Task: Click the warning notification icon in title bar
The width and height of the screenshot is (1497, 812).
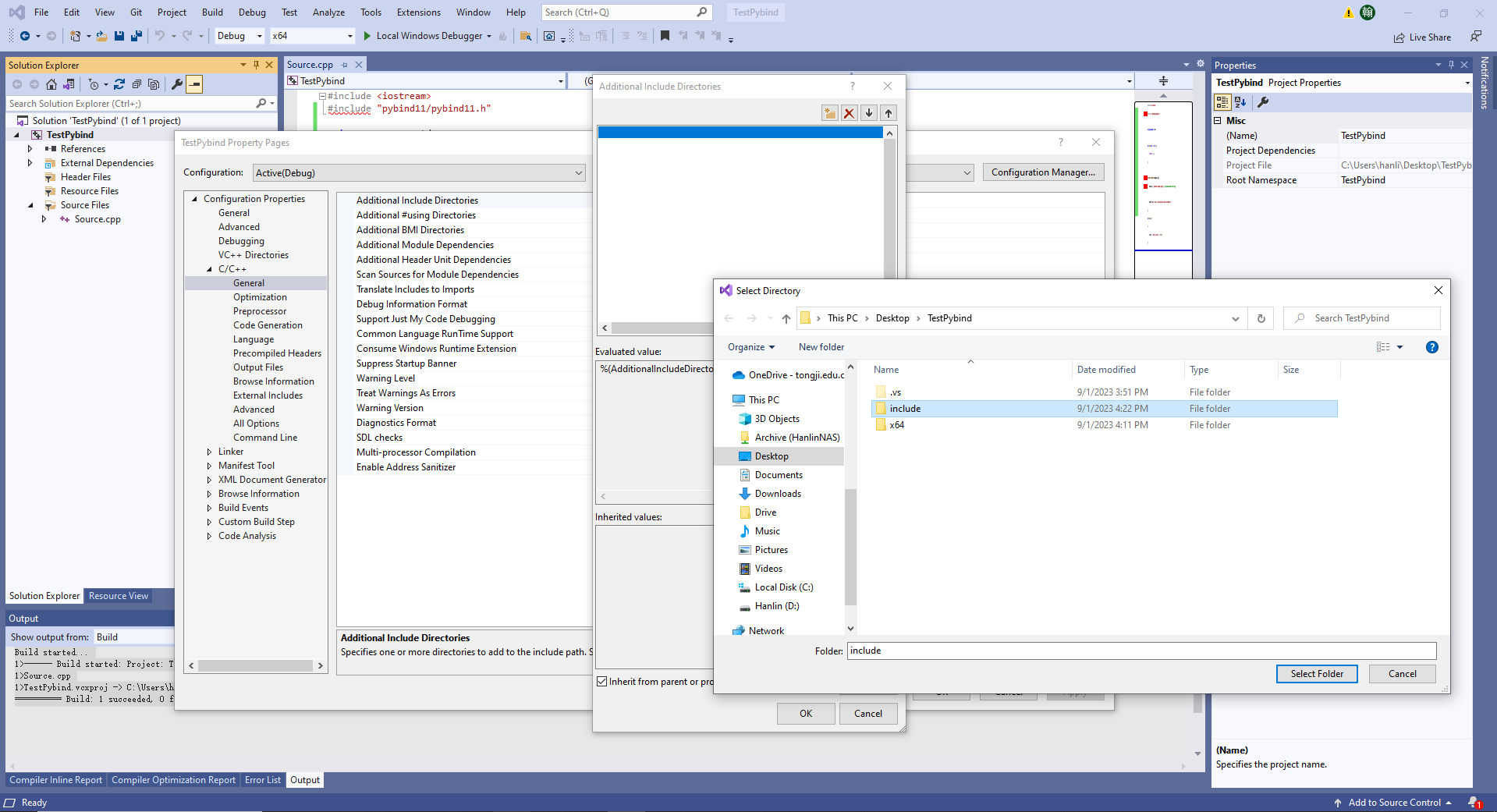Action: tap(1349, 12)
